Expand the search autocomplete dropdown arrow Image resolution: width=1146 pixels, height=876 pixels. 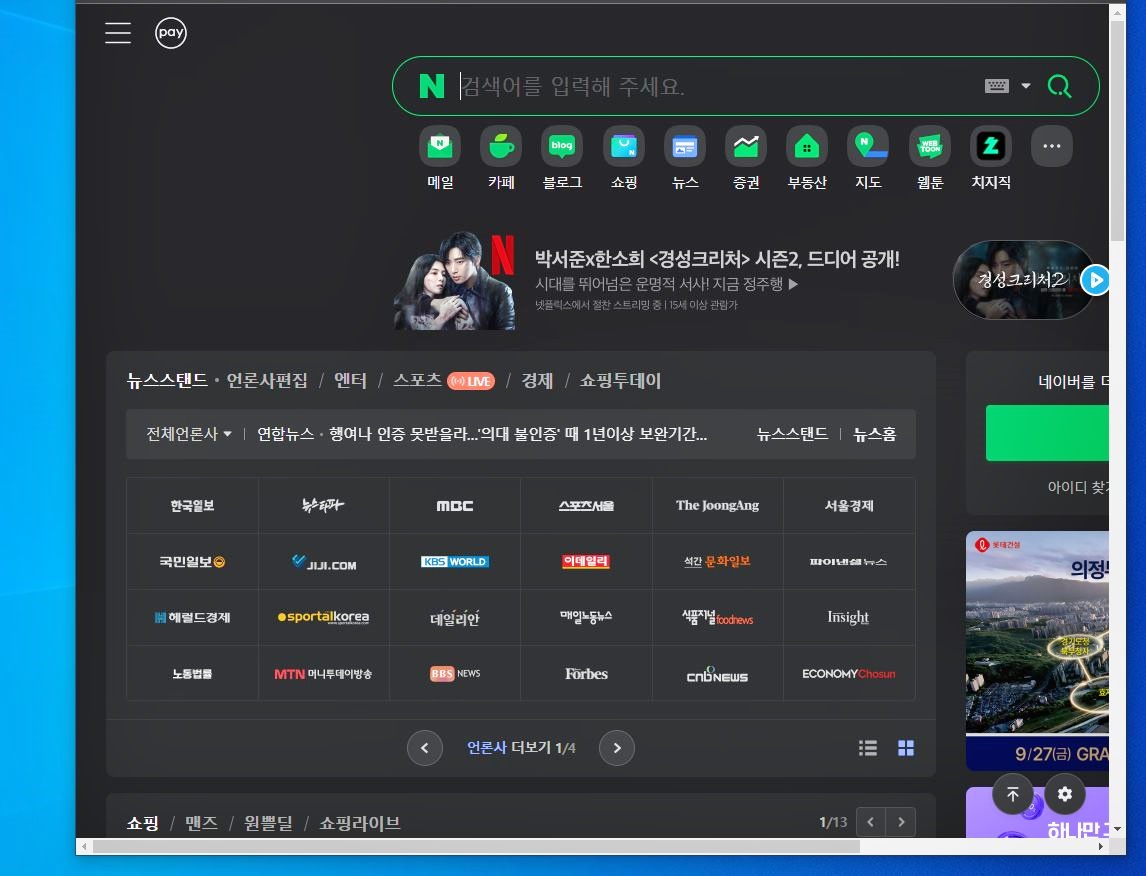click(x=1026, y=86)
